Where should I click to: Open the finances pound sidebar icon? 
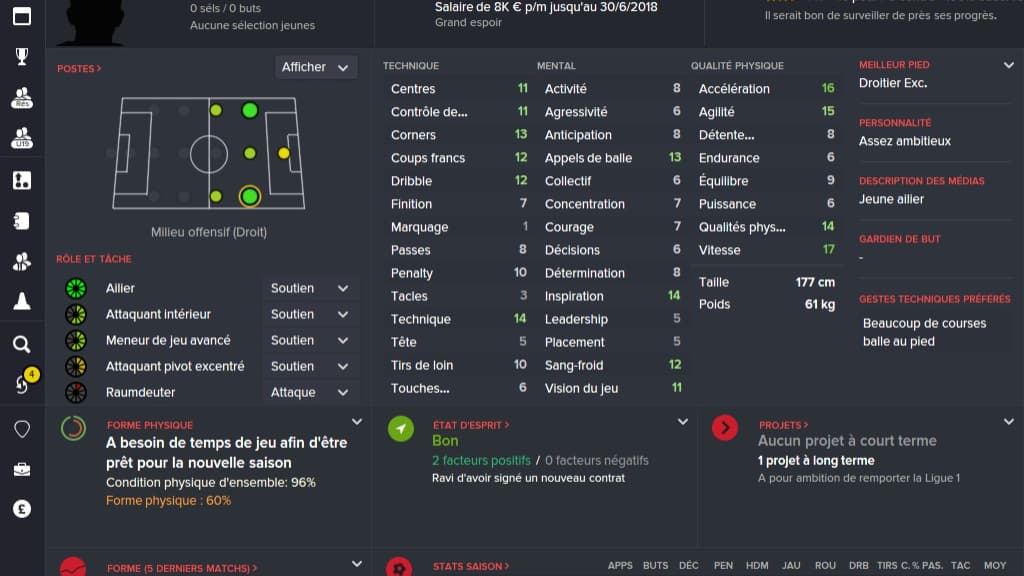(22, 509)
